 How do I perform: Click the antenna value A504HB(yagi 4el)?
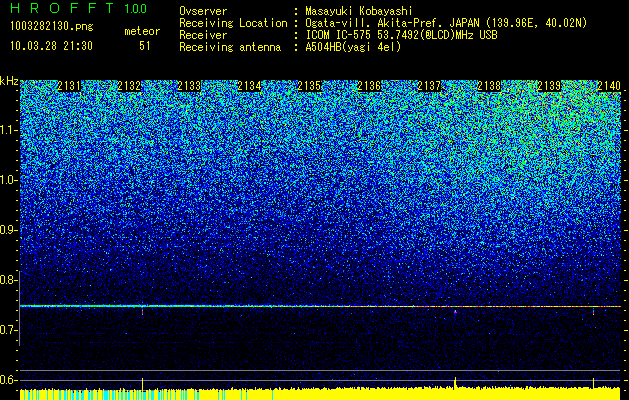coord(353,47)
